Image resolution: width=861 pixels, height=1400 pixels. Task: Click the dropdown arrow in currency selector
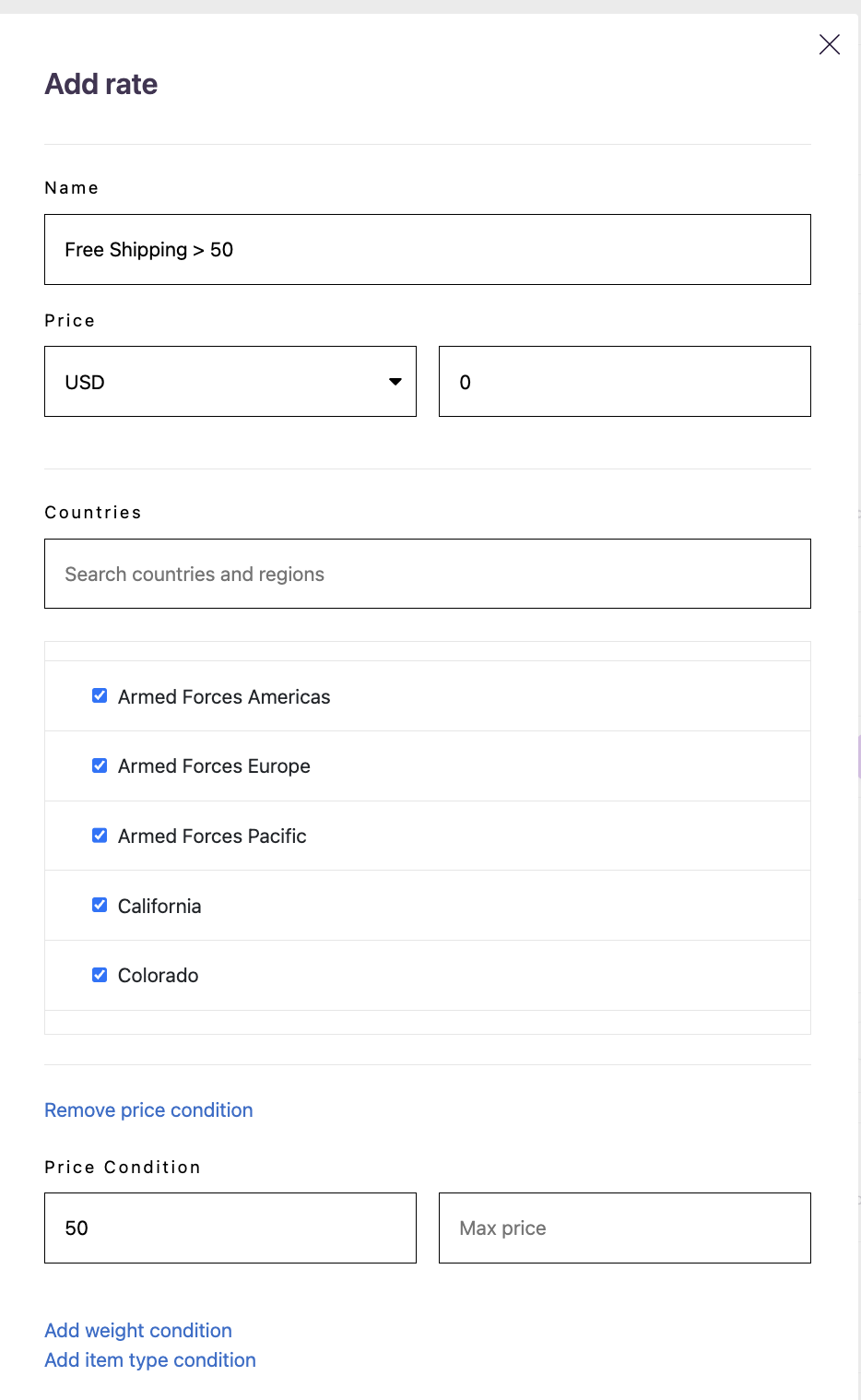click(x=395, y=382)
